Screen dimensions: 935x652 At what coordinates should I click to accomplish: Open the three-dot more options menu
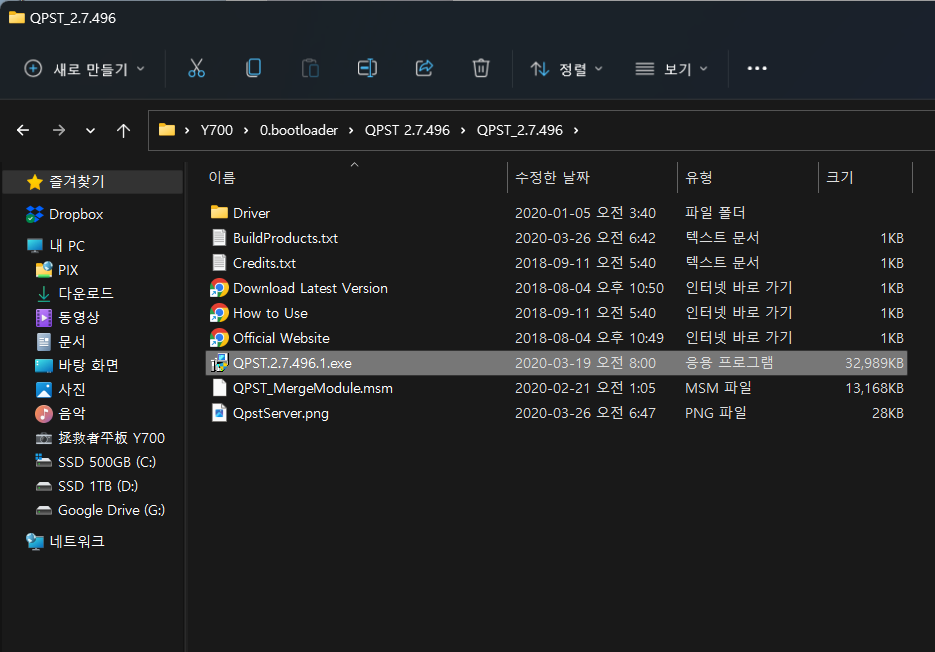(757, 69)
